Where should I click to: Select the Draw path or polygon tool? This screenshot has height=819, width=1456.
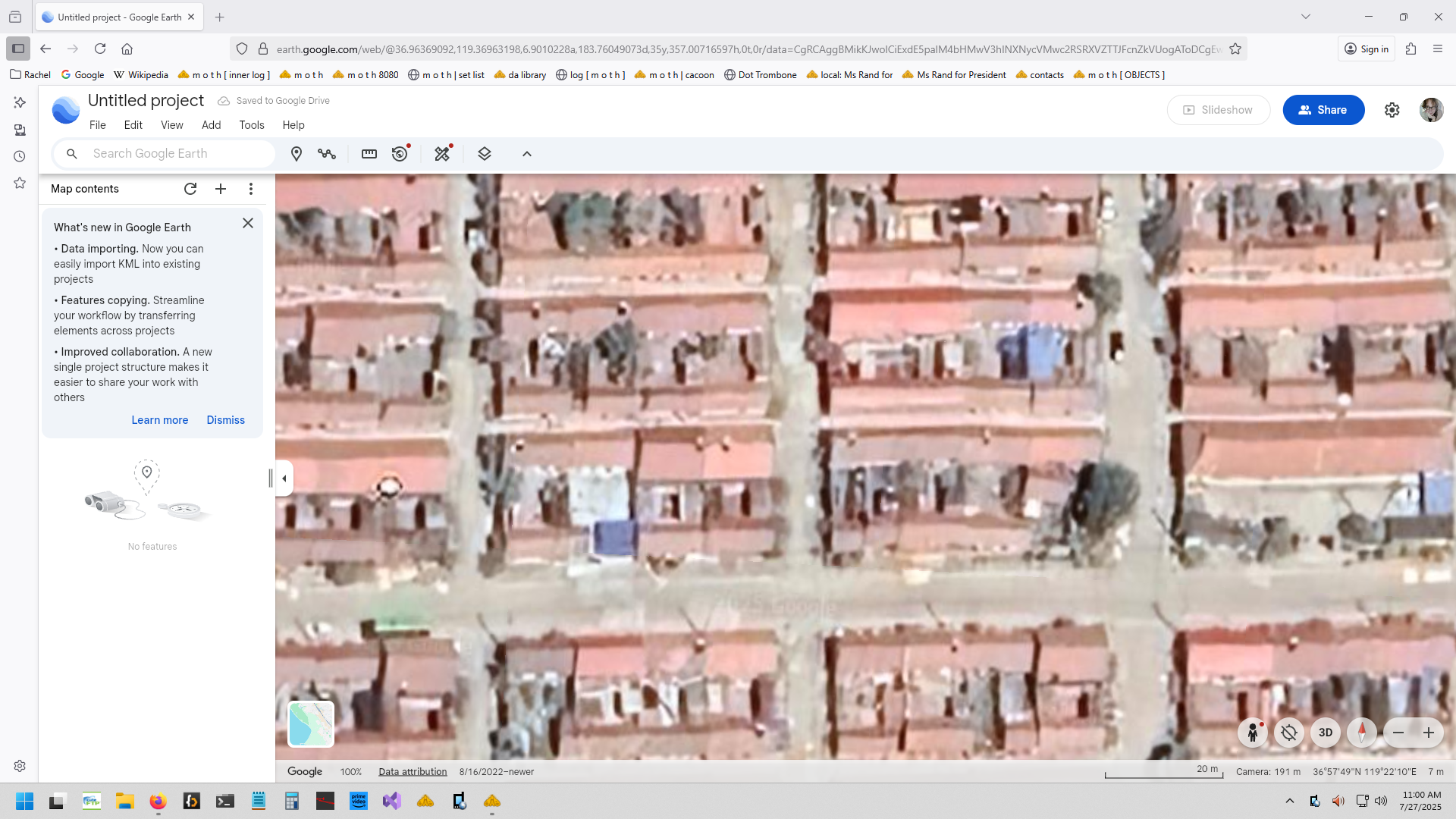[327, 154]
